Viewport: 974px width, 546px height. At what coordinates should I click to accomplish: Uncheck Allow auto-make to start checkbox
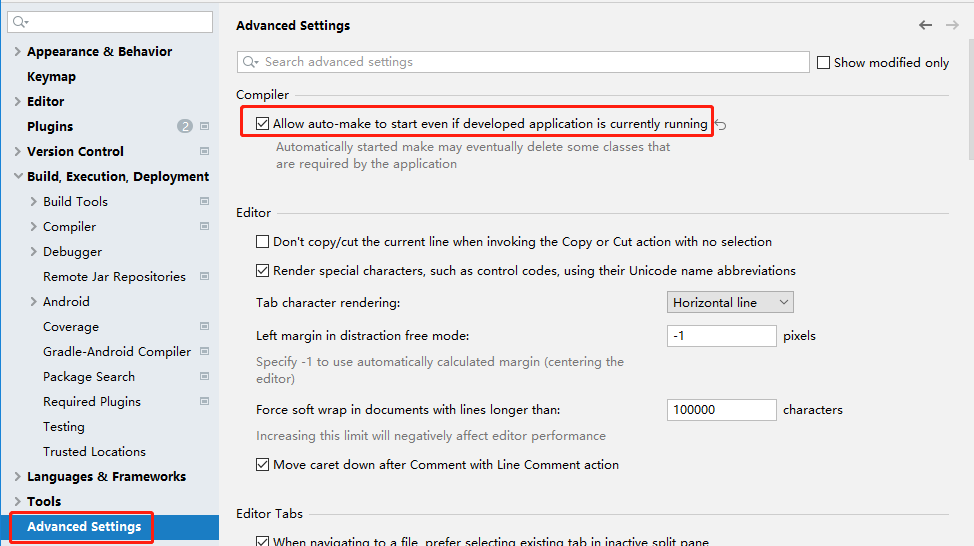pos(262,124)
